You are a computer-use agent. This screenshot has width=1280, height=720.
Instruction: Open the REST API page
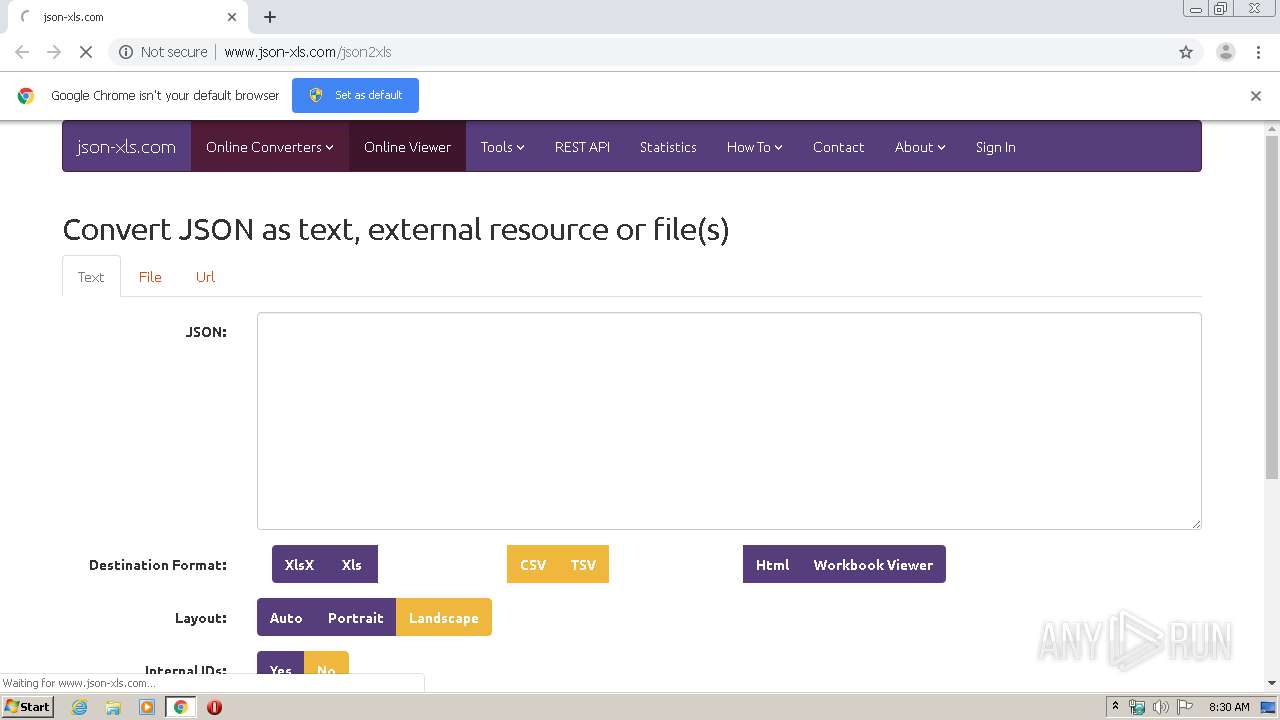tap(582, 147)
